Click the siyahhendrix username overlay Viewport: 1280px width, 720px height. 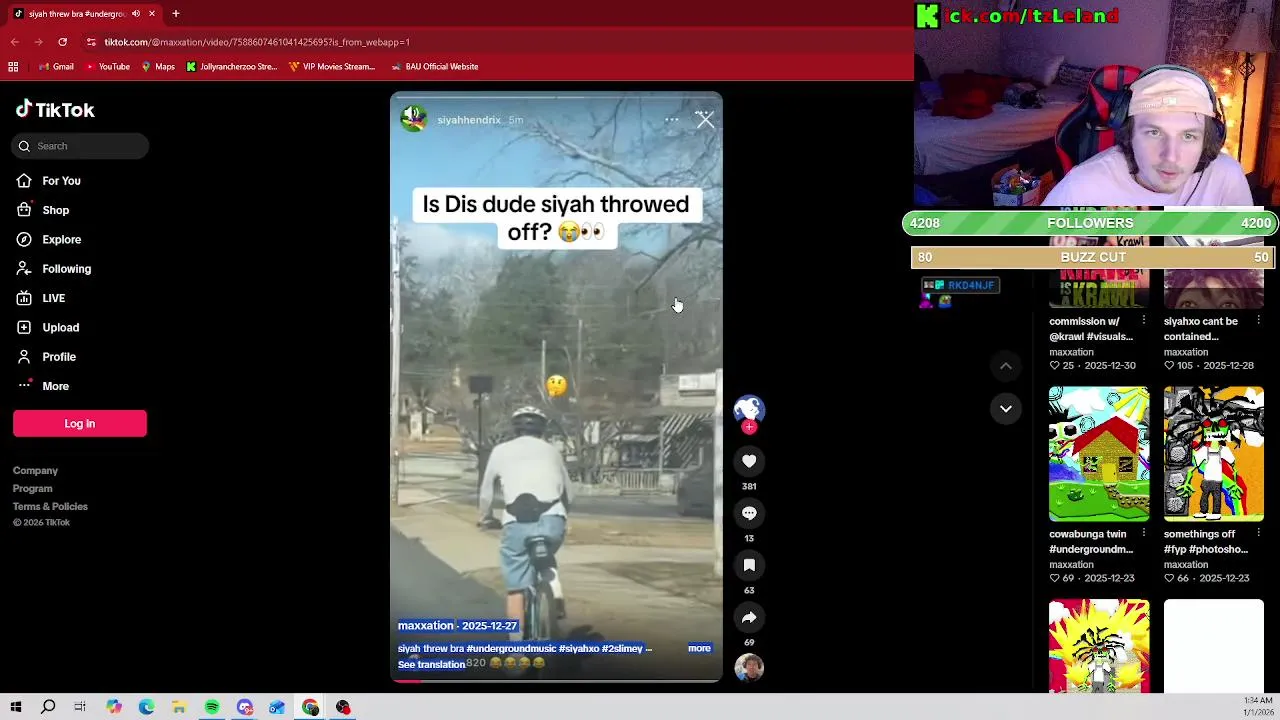pos(468,120)
